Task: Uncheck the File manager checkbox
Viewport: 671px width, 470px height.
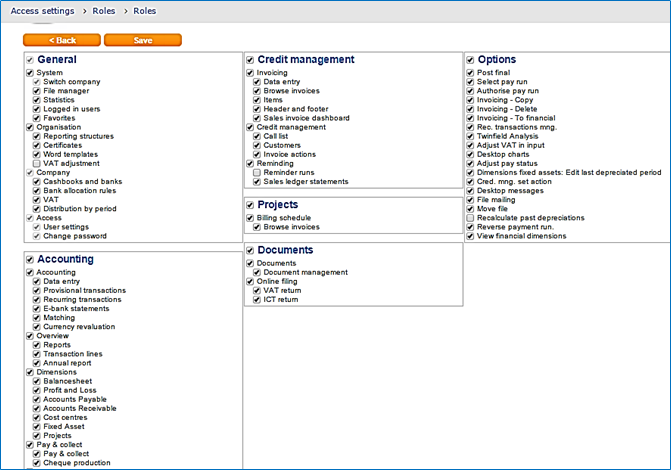Action: 37,91
